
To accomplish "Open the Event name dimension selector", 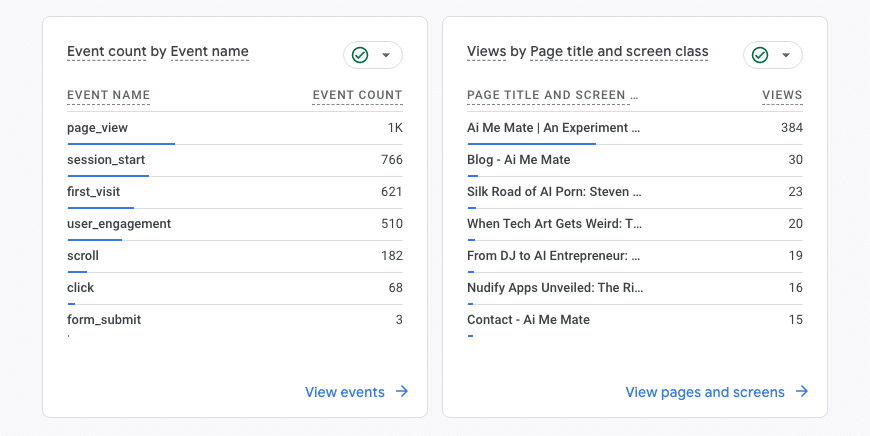I will [x=210, y=51].
